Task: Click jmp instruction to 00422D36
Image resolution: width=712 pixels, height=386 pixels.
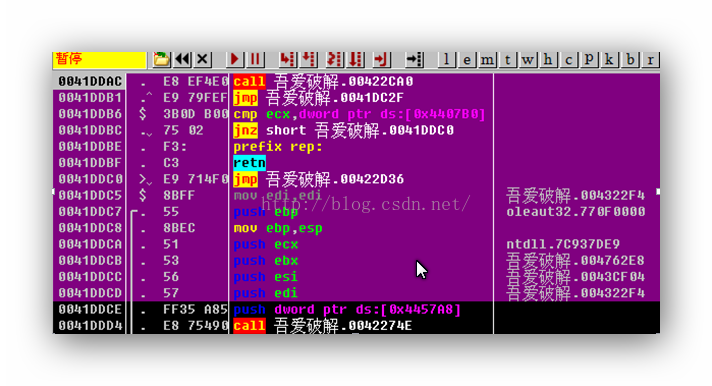Action: tap(319, 179)
